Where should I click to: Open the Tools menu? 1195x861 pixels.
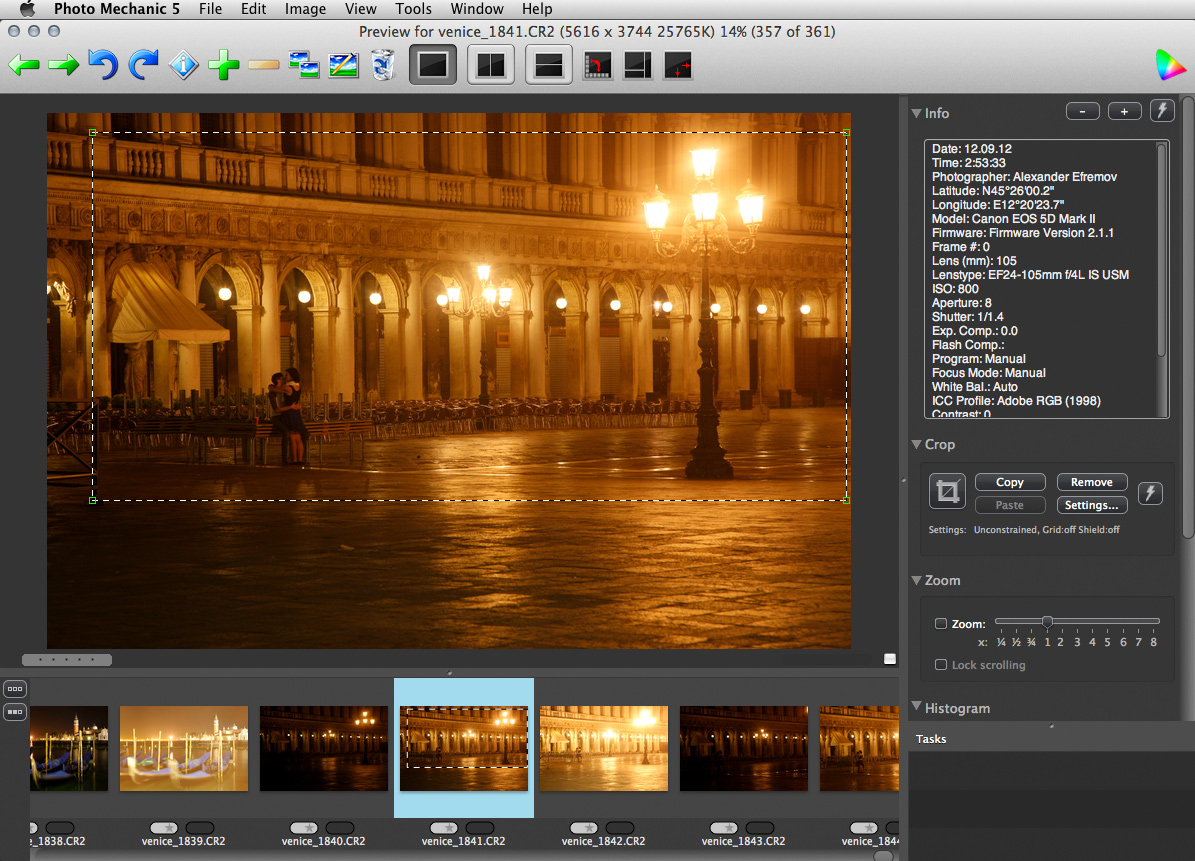pyautogui.click(x=413, y=9)
